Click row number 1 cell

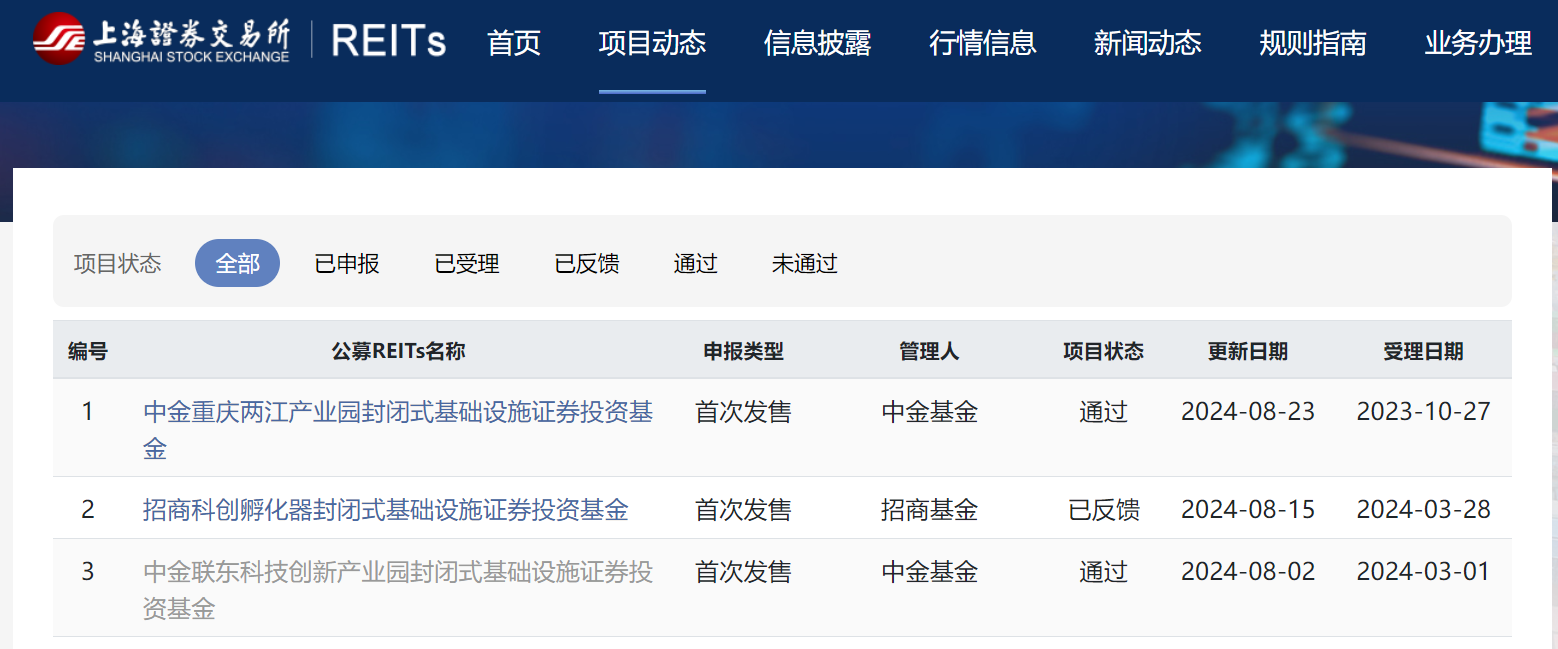click(87, 411)
